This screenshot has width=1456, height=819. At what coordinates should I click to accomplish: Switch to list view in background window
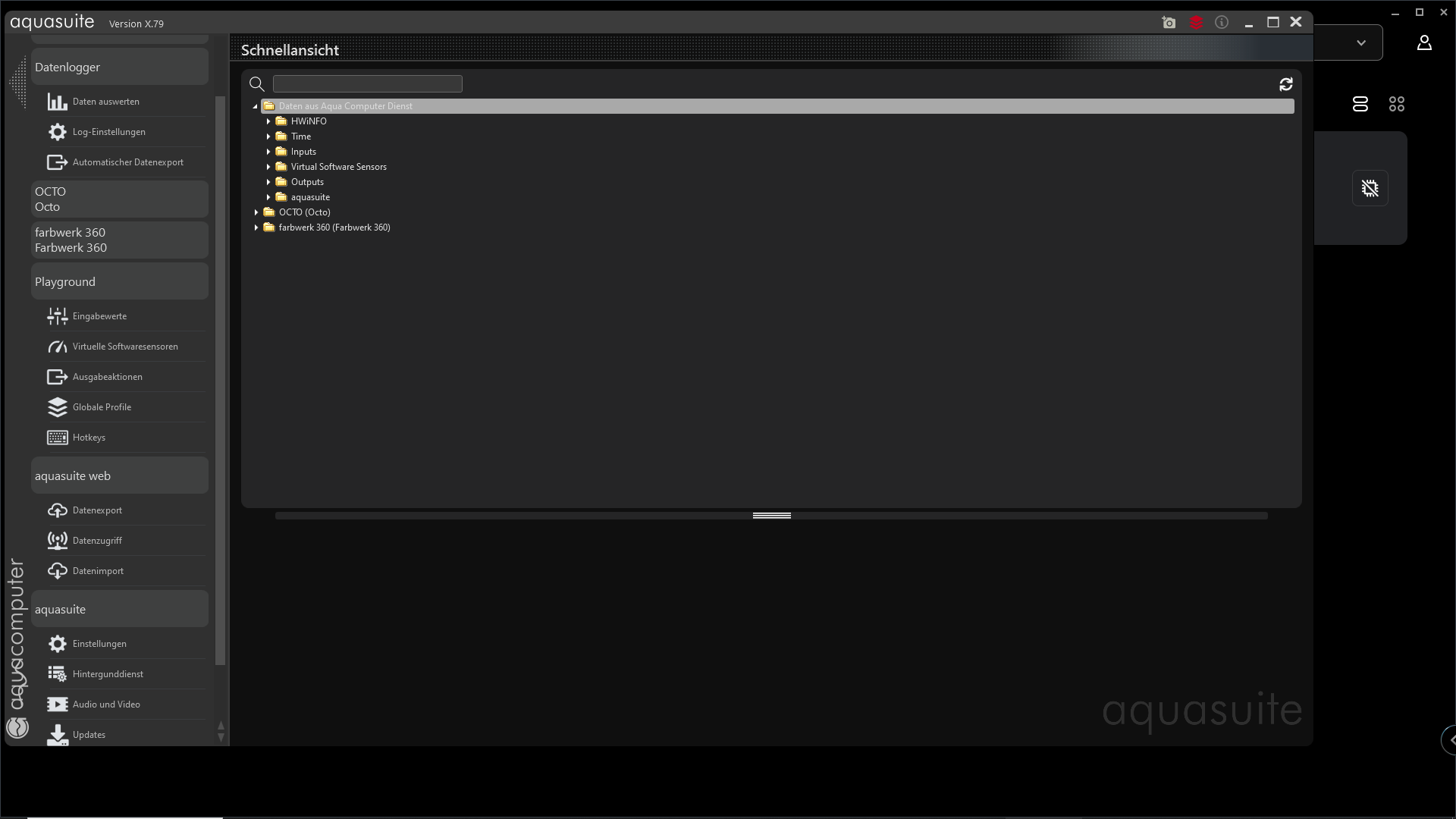tap(1360, 104)
